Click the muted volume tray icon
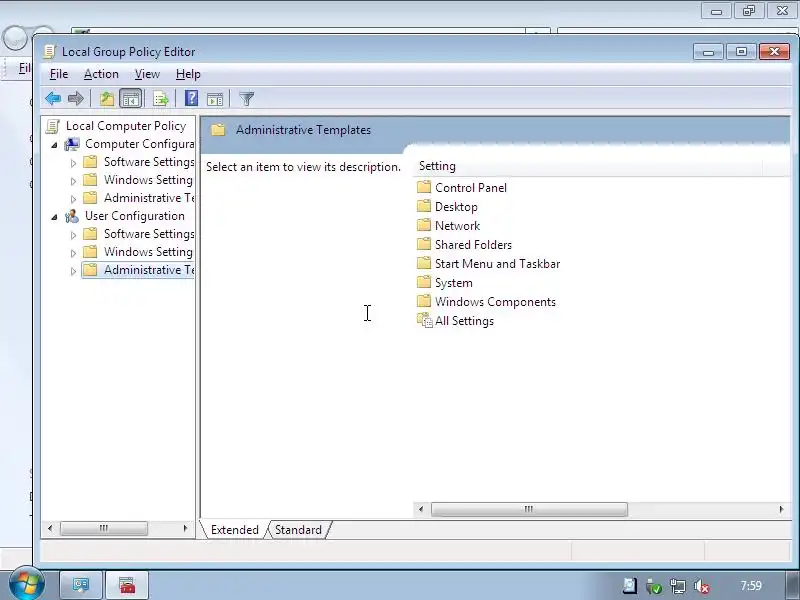The width and height of the screenshot is (800, 600). tap(702, 587)
